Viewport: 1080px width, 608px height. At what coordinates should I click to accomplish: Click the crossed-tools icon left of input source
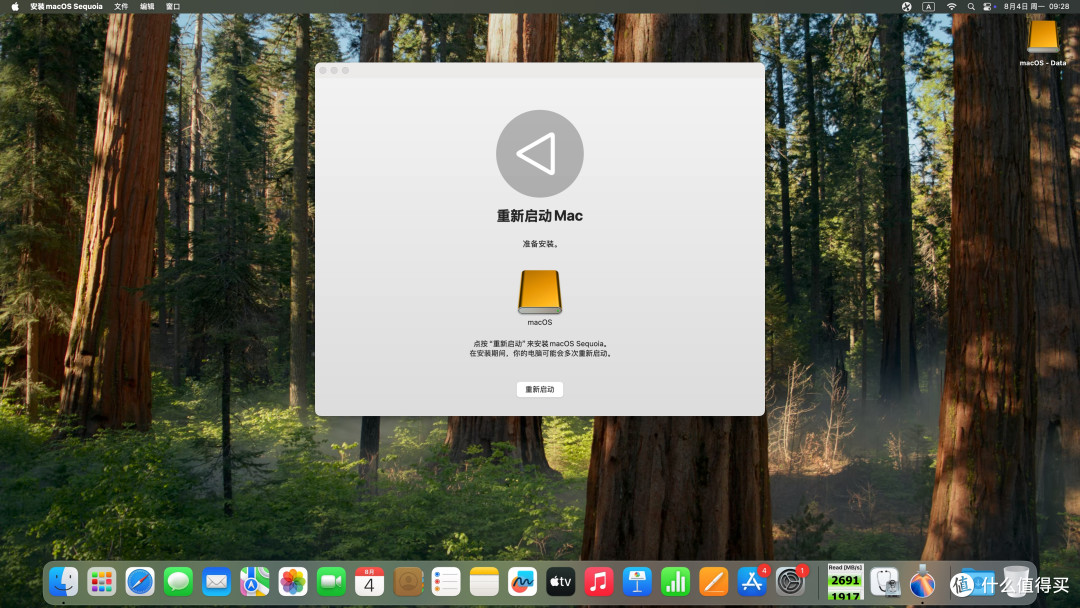click(906, 6)
